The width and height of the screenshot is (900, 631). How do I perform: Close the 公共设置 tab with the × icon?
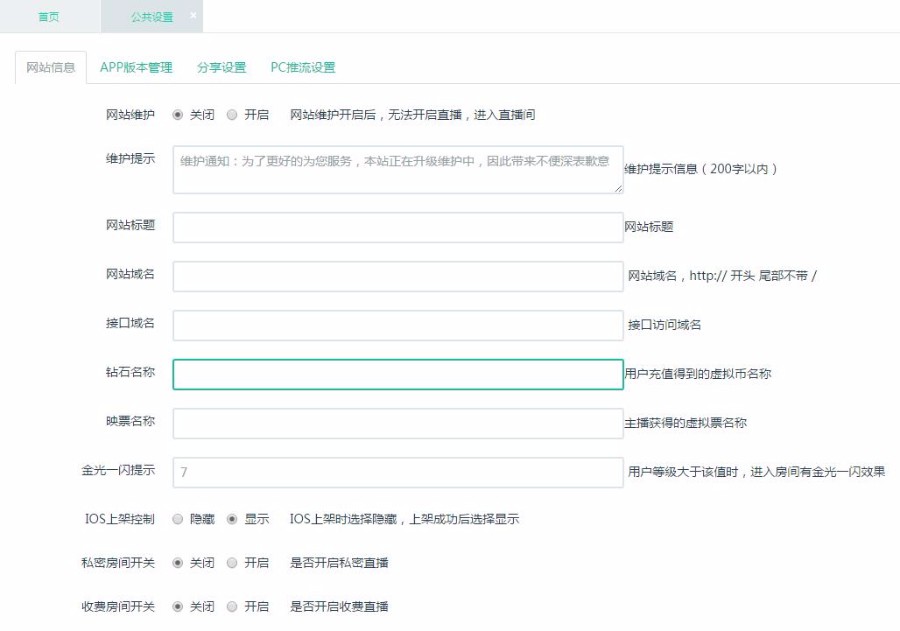tap(193, 16)
